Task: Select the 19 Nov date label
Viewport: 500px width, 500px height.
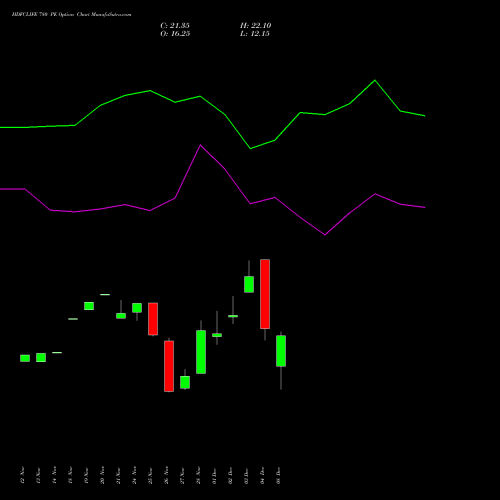Action: pos(86,475)
